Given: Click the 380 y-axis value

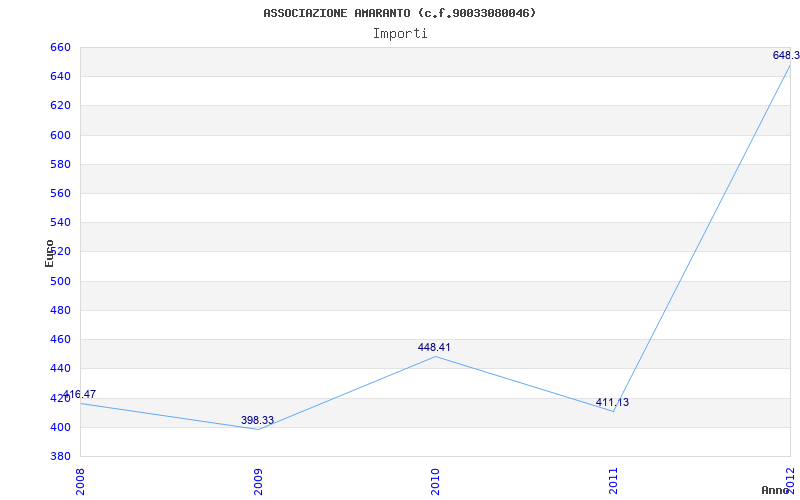Looking at the screenshot, I should (60, 456).
